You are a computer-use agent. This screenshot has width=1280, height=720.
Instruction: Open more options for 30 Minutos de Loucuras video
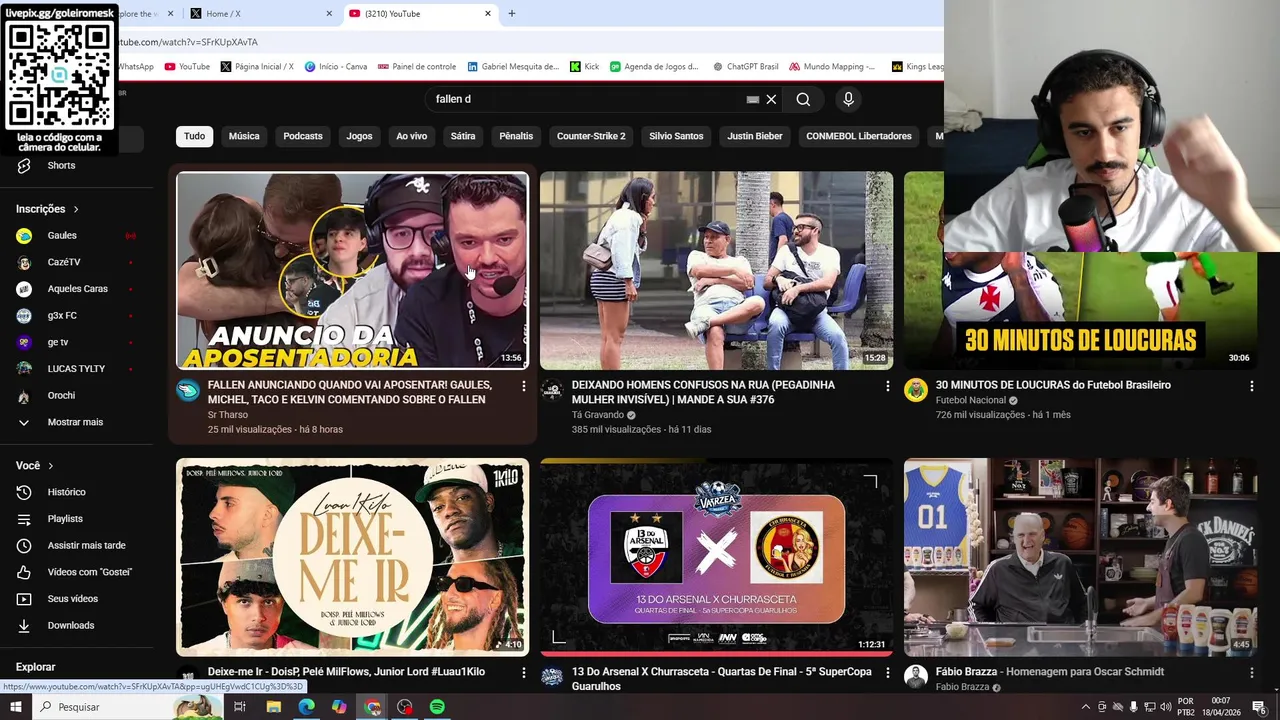point(1251,385)
